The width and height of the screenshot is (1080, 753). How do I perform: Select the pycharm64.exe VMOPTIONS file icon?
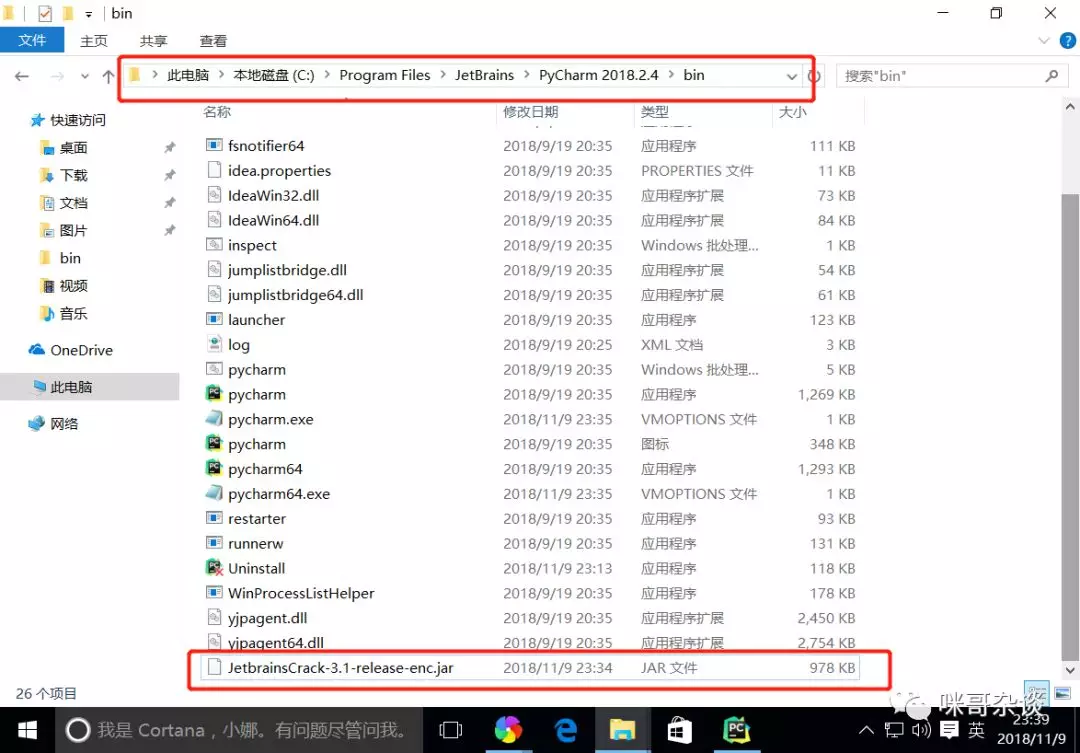[x=214, y=493]
